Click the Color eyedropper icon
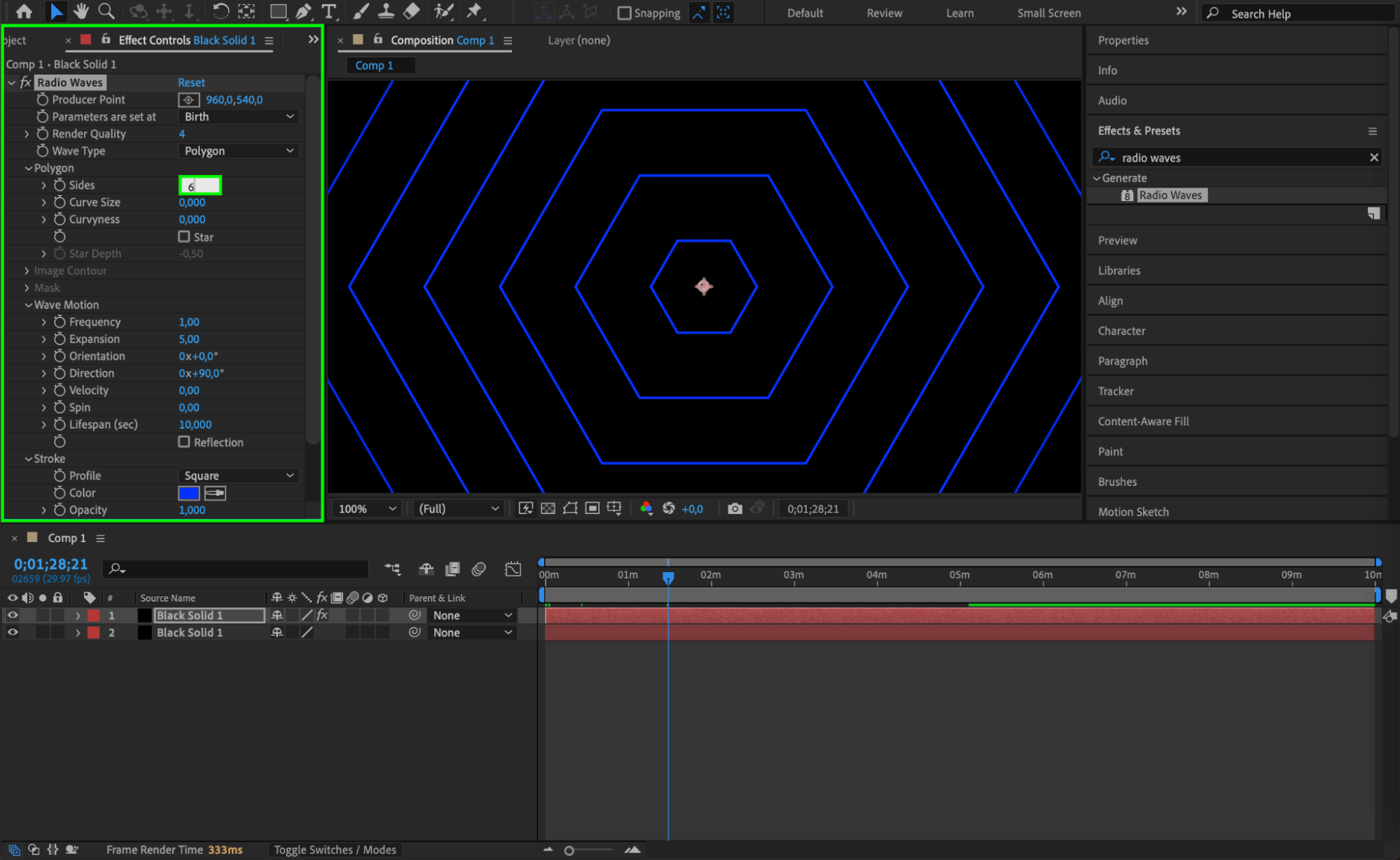1400x860 pixels. [x=215, y=493]
